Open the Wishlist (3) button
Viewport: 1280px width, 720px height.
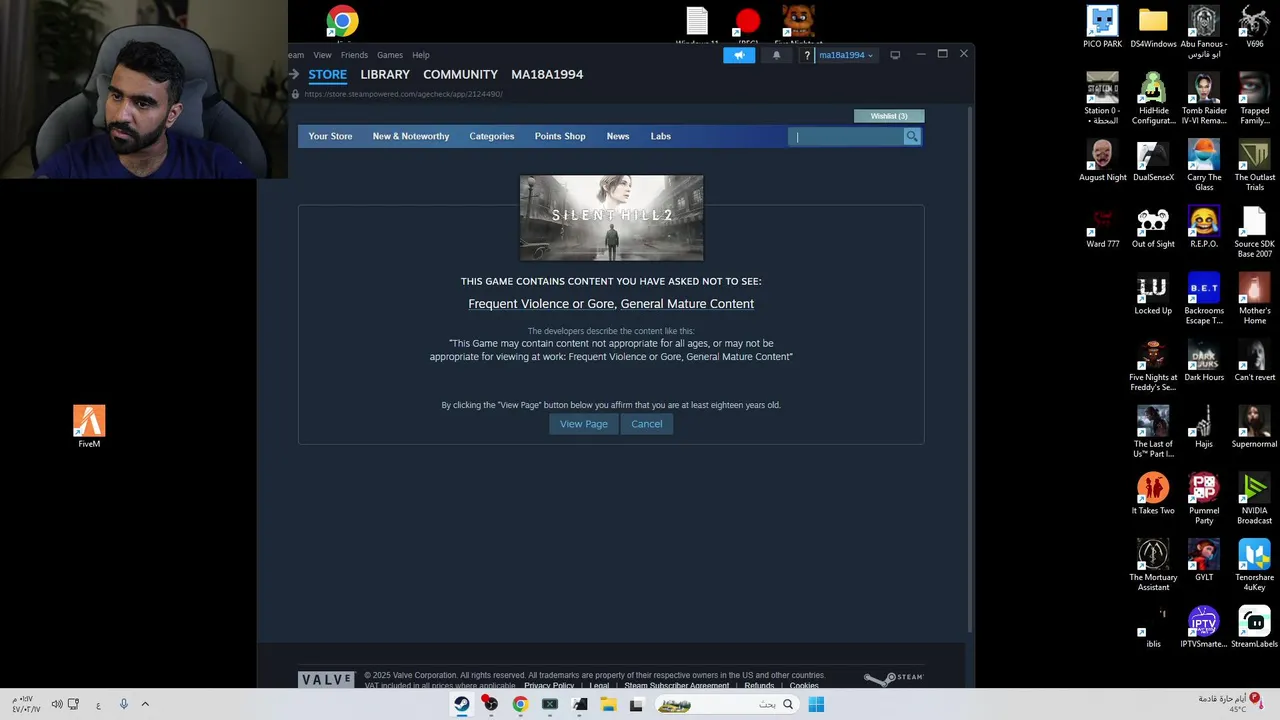(889, 116)
